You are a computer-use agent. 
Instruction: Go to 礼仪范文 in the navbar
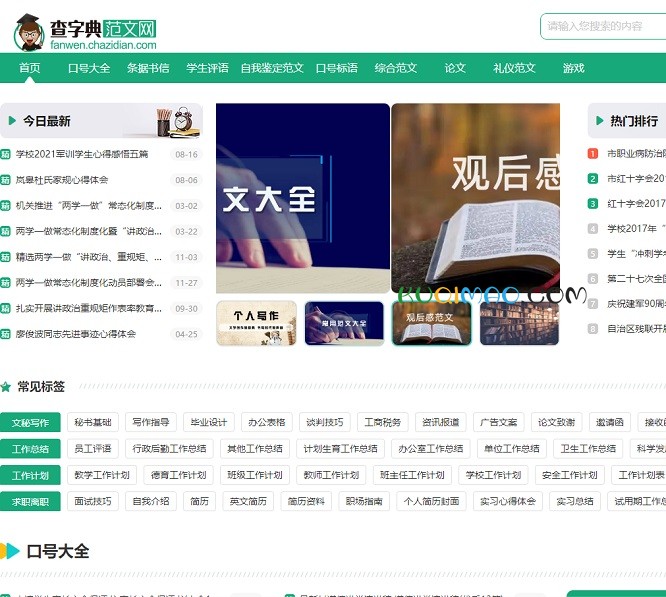pos(514,68)
